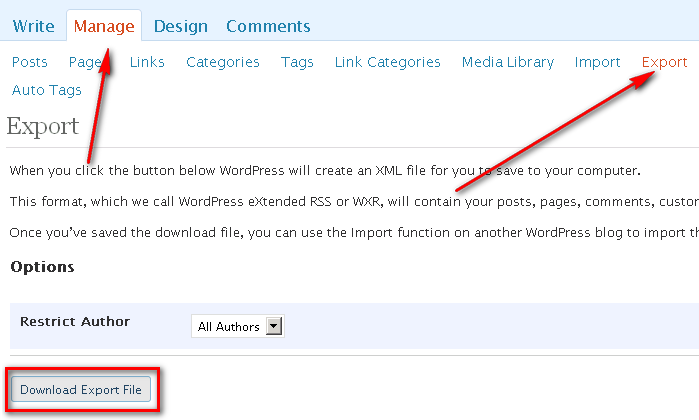This screenshot has width=699, height=420.
Task: Go to Posts submenu
Action: (x=29, y=62)
